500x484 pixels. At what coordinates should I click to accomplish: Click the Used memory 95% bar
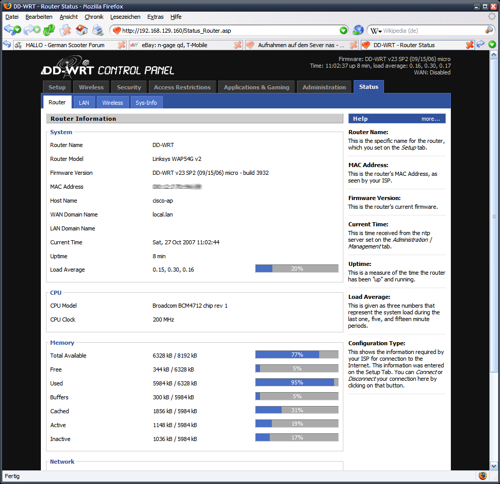click(297, 382)
